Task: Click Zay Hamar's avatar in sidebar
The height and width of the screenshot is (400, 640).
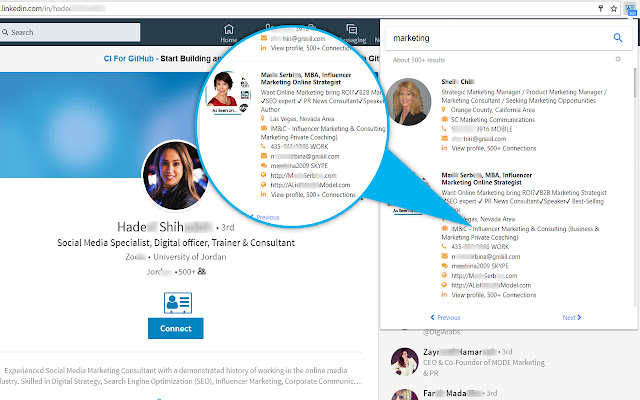Action: pos(404,362)
